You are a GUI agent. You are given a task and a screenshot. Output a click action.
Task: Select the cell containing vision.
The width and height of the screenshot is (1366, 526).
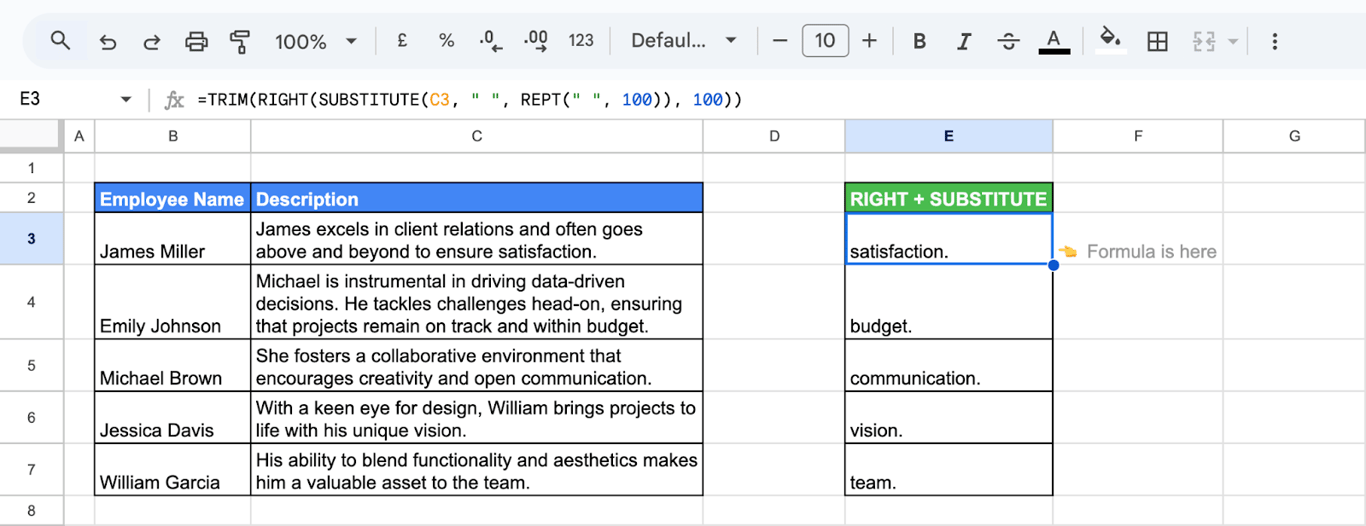949,417
